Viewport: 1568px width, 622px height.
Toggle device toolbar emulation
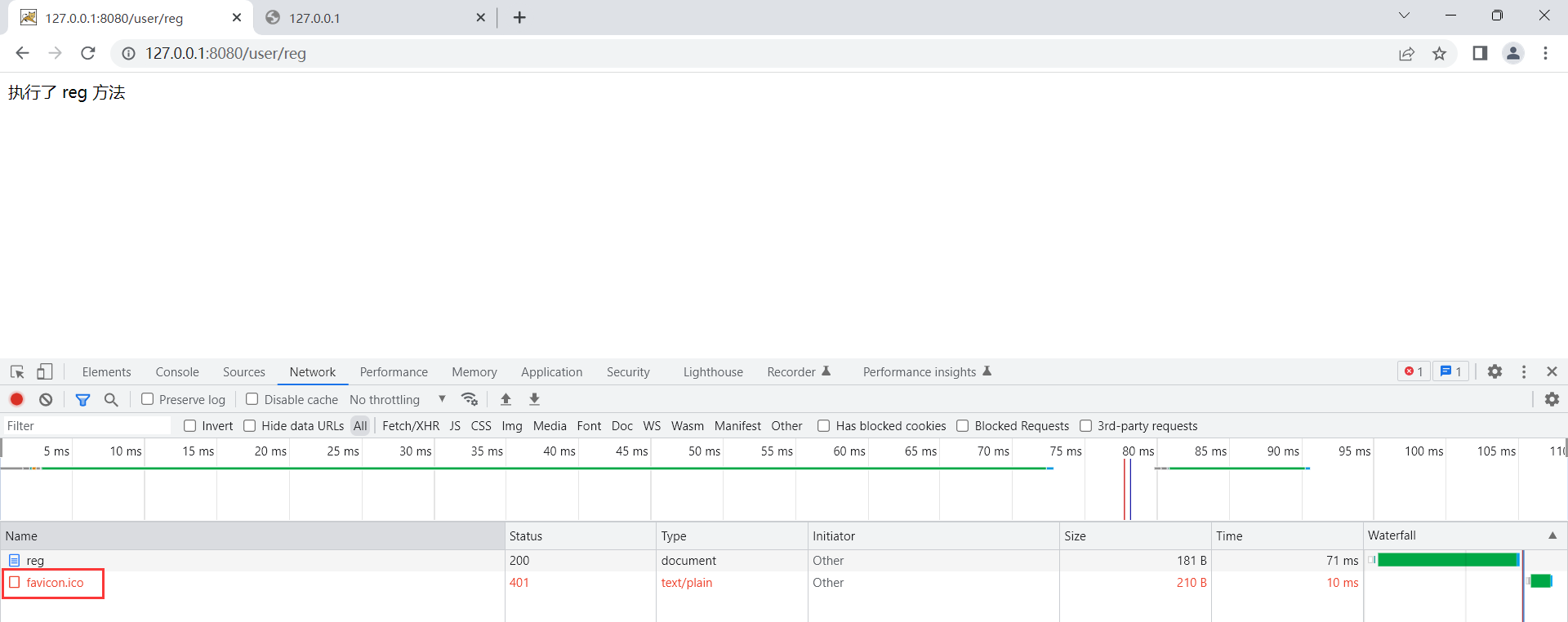[44, 371]
